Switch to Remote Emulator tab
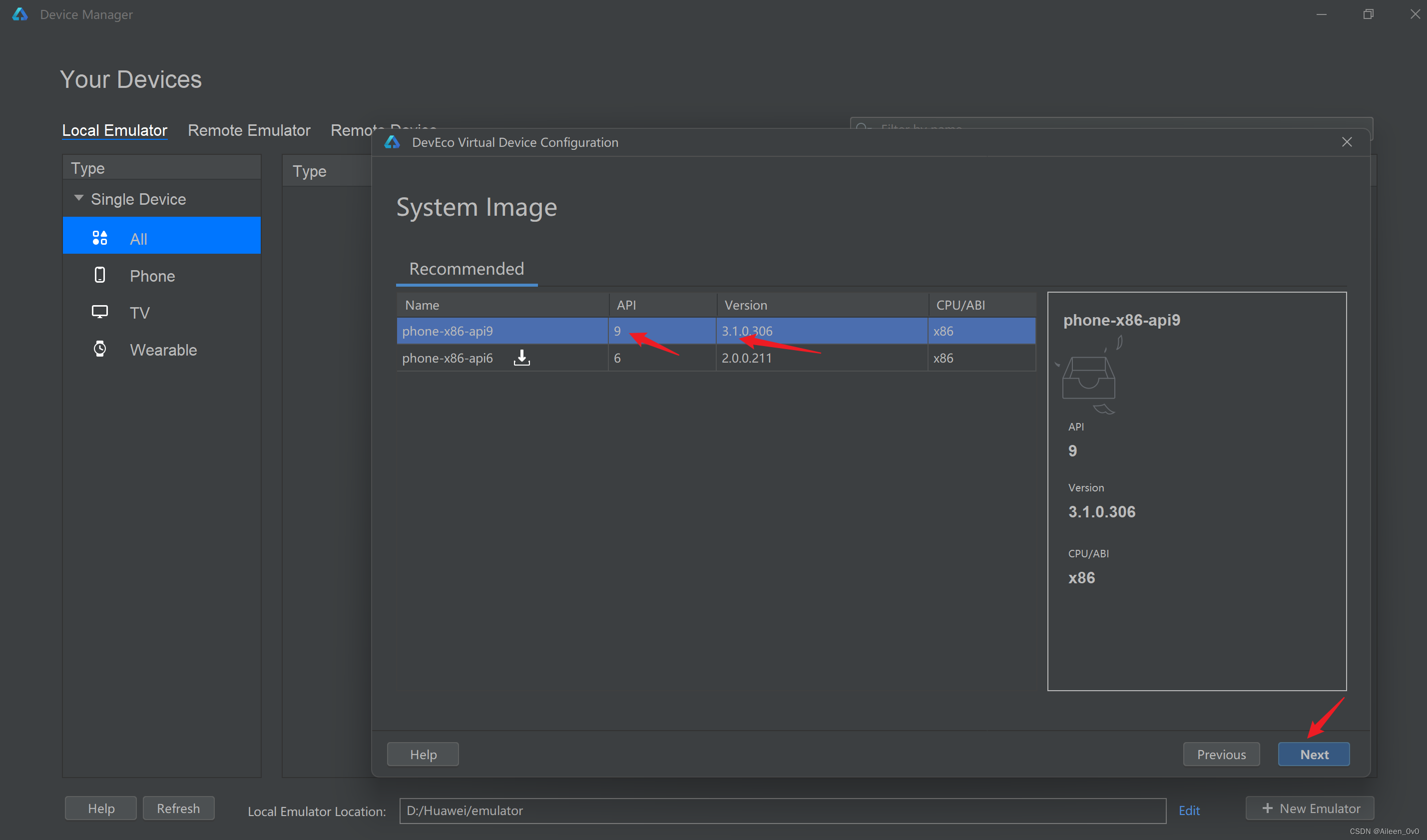Viewport: 1427px width, 840px height. (249, 130)
